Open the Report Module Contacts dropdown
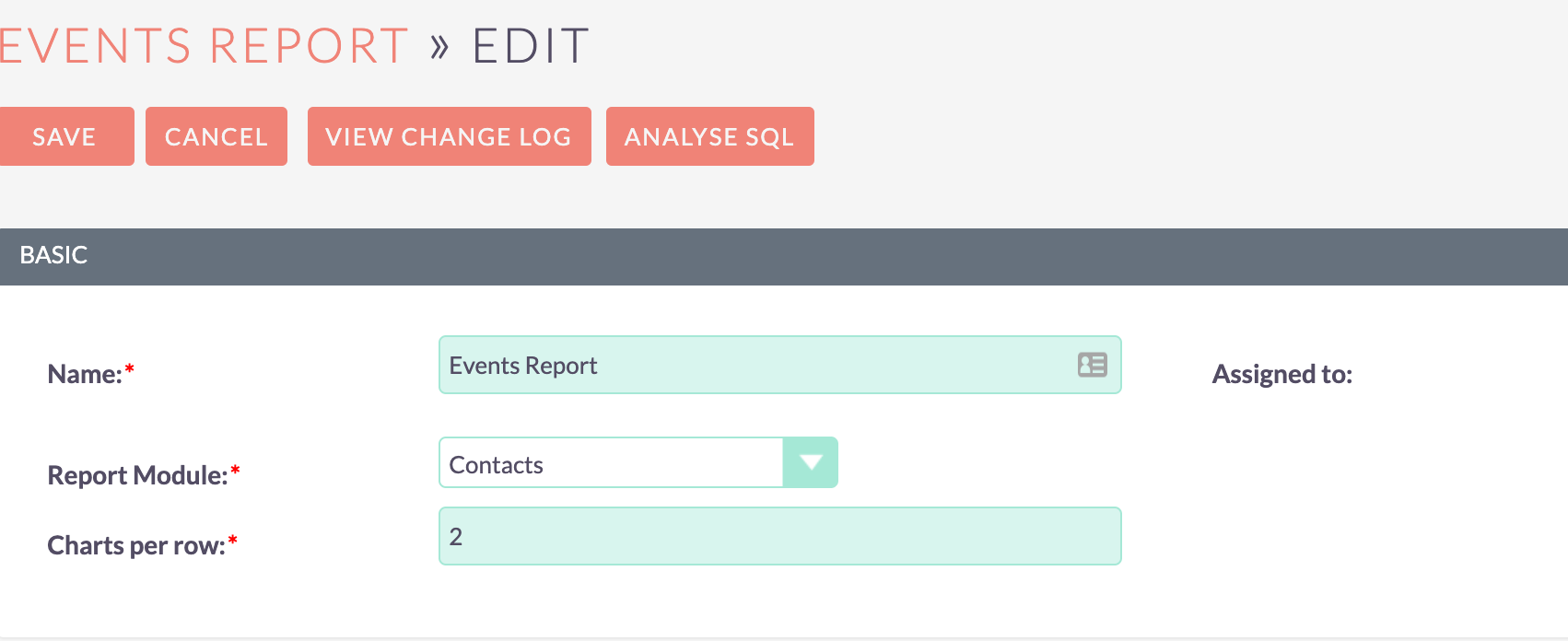Screen dimensions: 1568x641 click(612, 463)
